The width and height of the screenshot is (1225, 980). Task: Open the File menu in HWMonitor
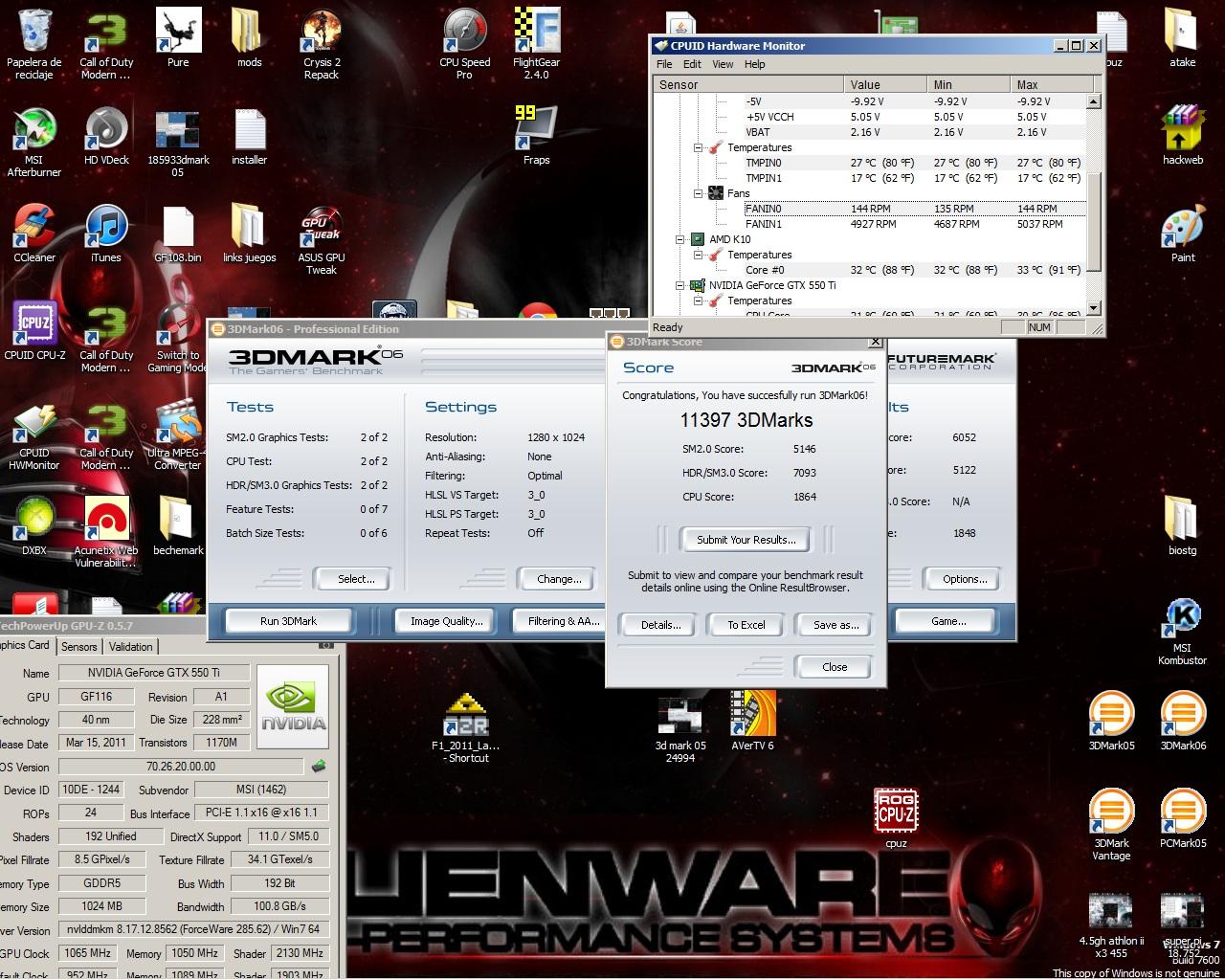click(x=664, y=64)
